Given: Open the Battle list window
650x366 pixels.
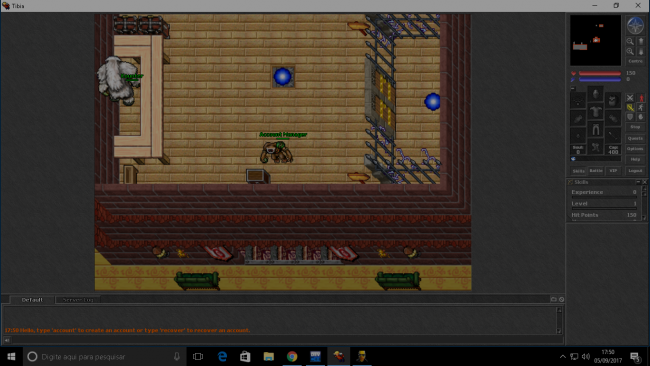Looking at the screenshot, I should (596, 171).
